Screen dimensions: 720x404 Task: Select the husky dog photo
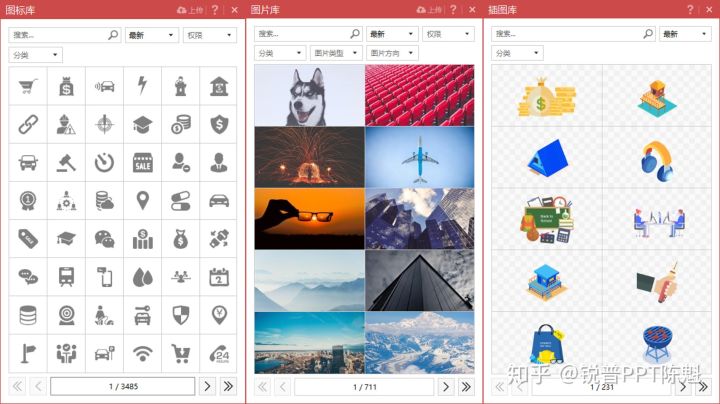coord(309,96)
